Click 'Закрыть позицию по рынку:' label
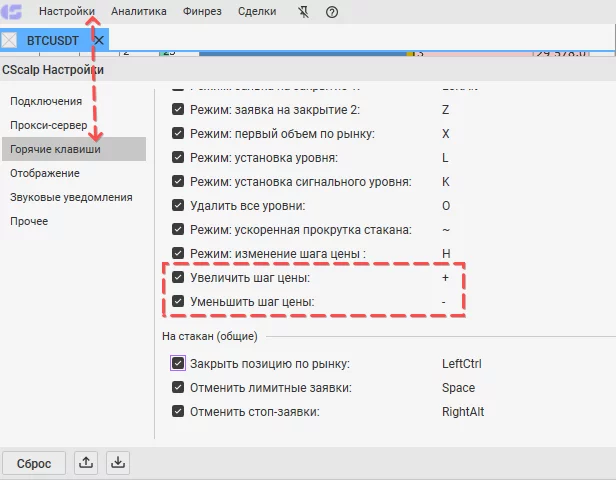The width and height of the screenshot is (616, 480). (x=270, y=364)
